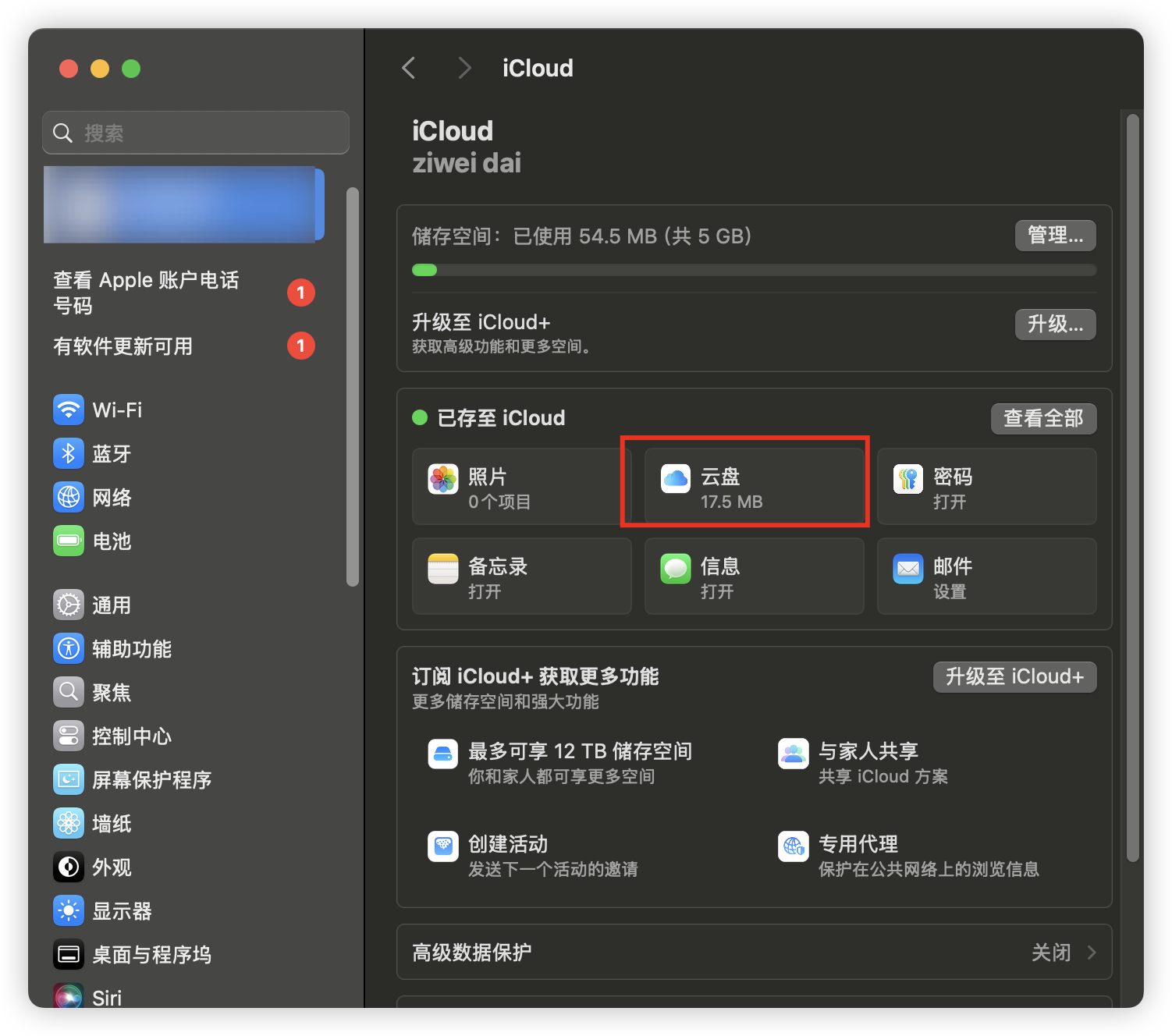This screenshot has width=1172, height=1036.
Task: Click the Bluetooth (蓝牙) sidebar icon
Action: point(69,453)
